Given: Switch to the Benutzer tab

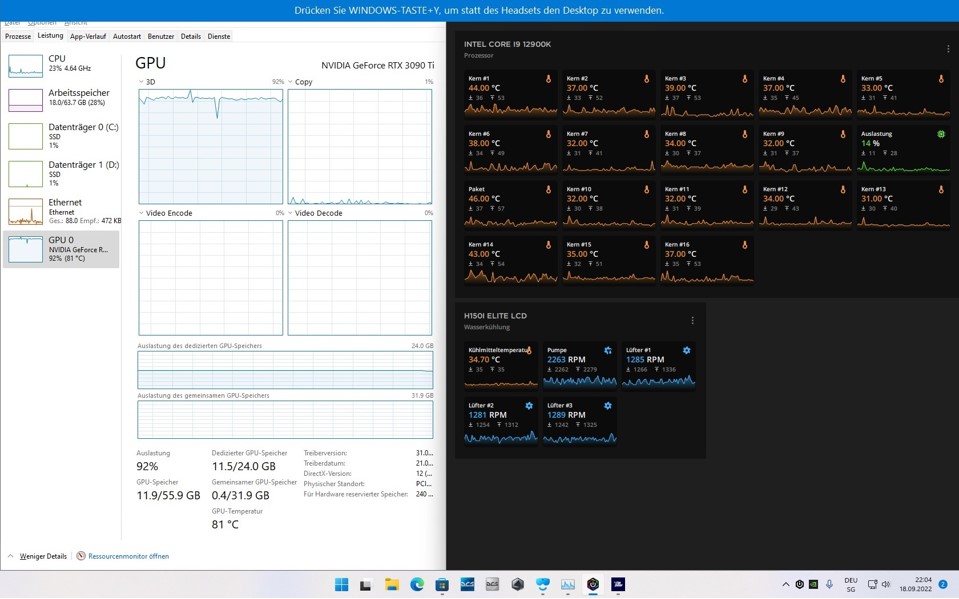Looking at the screenshot, I should [x=161, y=37].
